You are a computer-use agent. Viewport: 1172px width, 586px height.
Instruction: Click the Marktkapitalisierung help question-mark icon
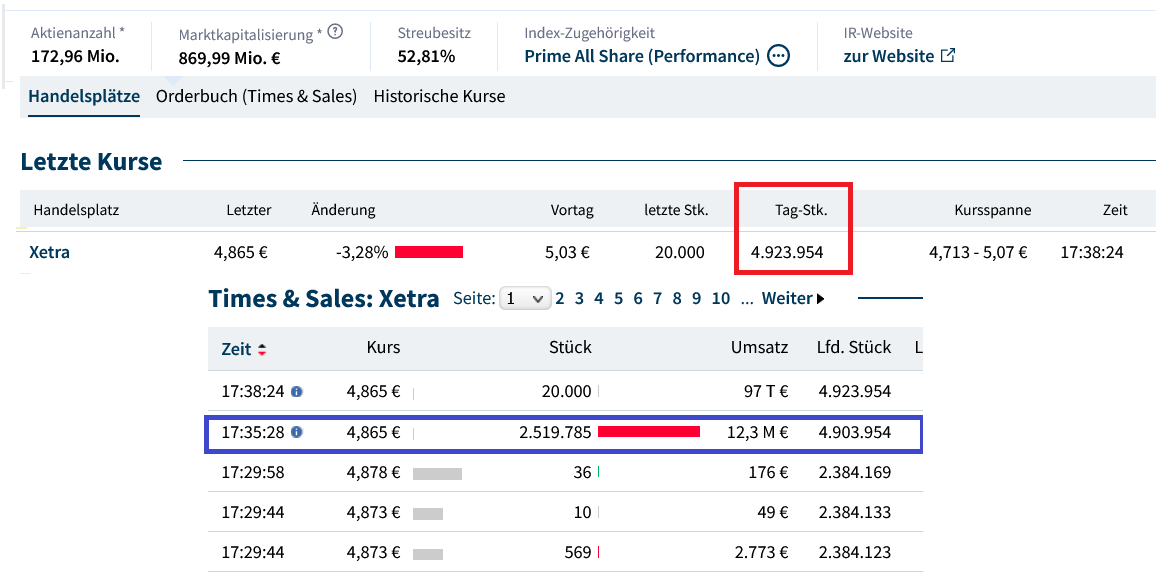coord(335,32)
